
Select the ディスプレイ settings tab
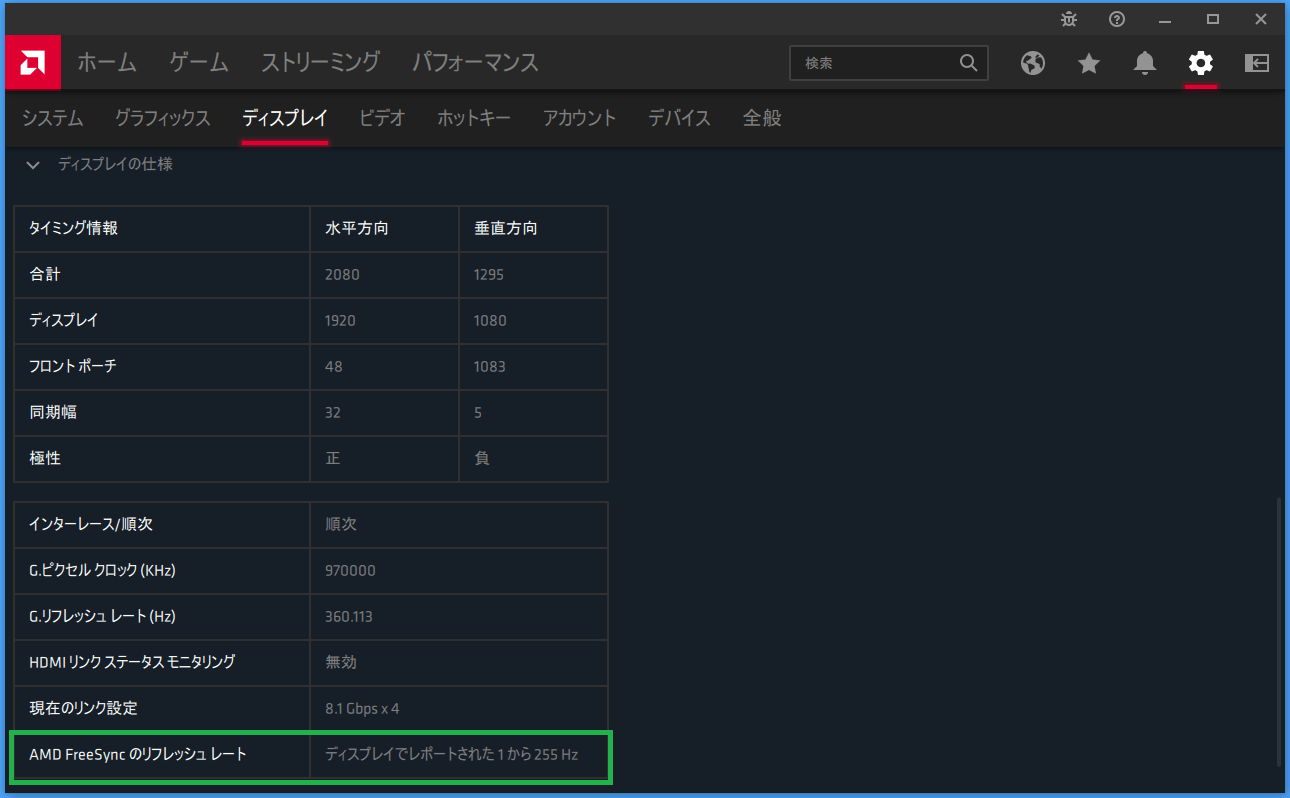[285, 118]
